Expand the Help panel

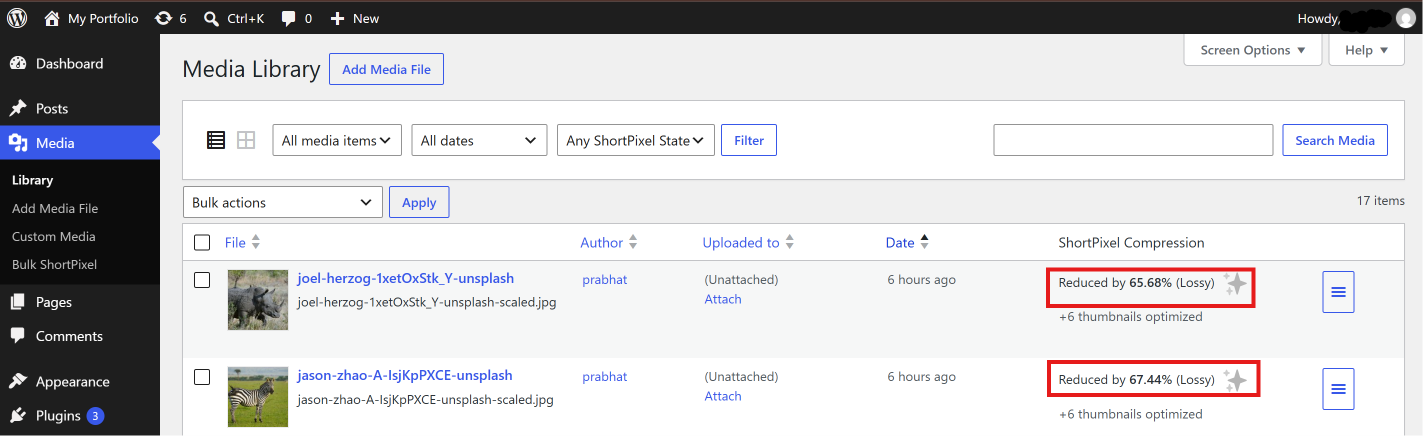1366,50
